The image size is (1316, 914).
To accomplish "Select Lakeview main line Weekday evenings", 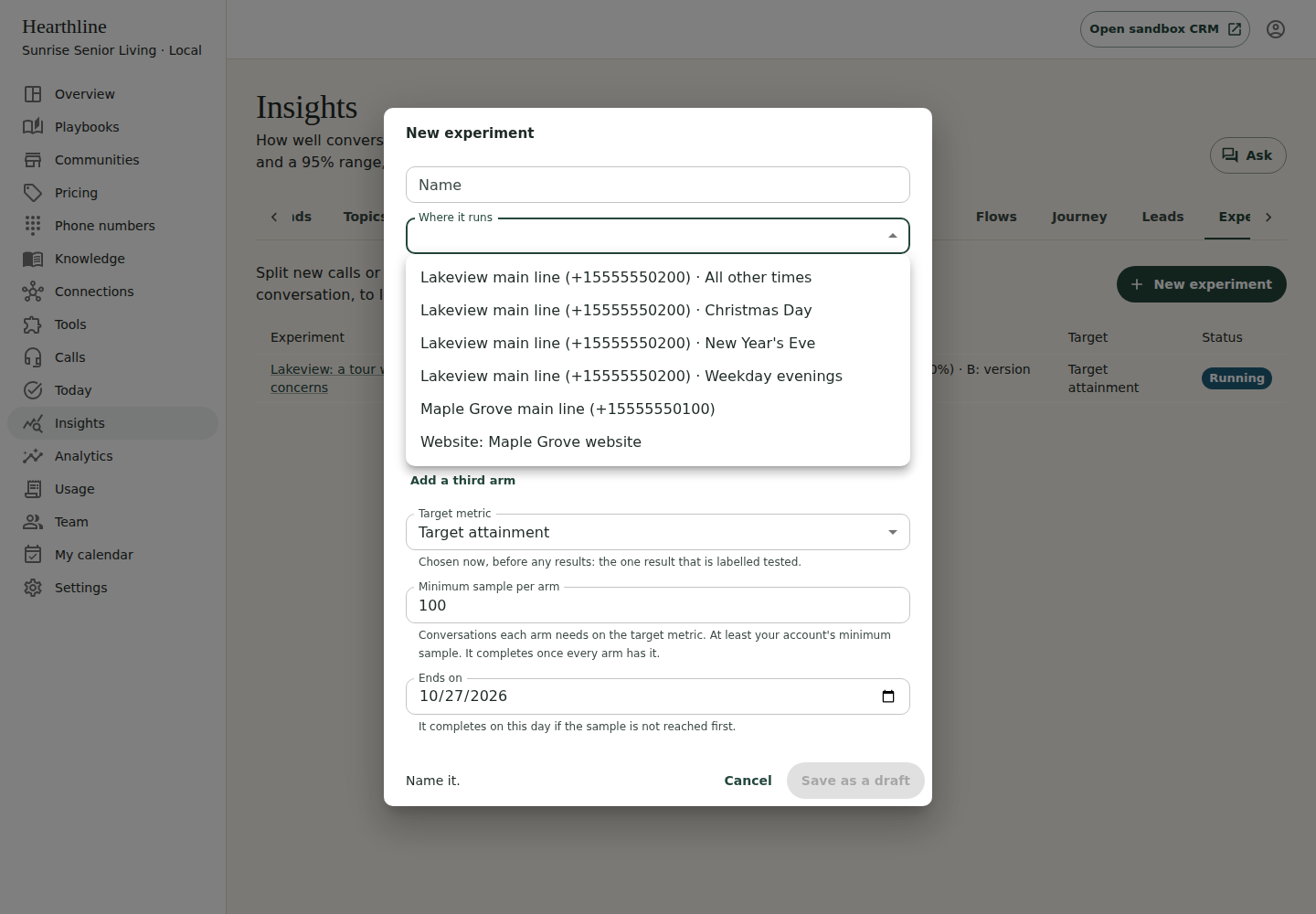I will 658,377.
